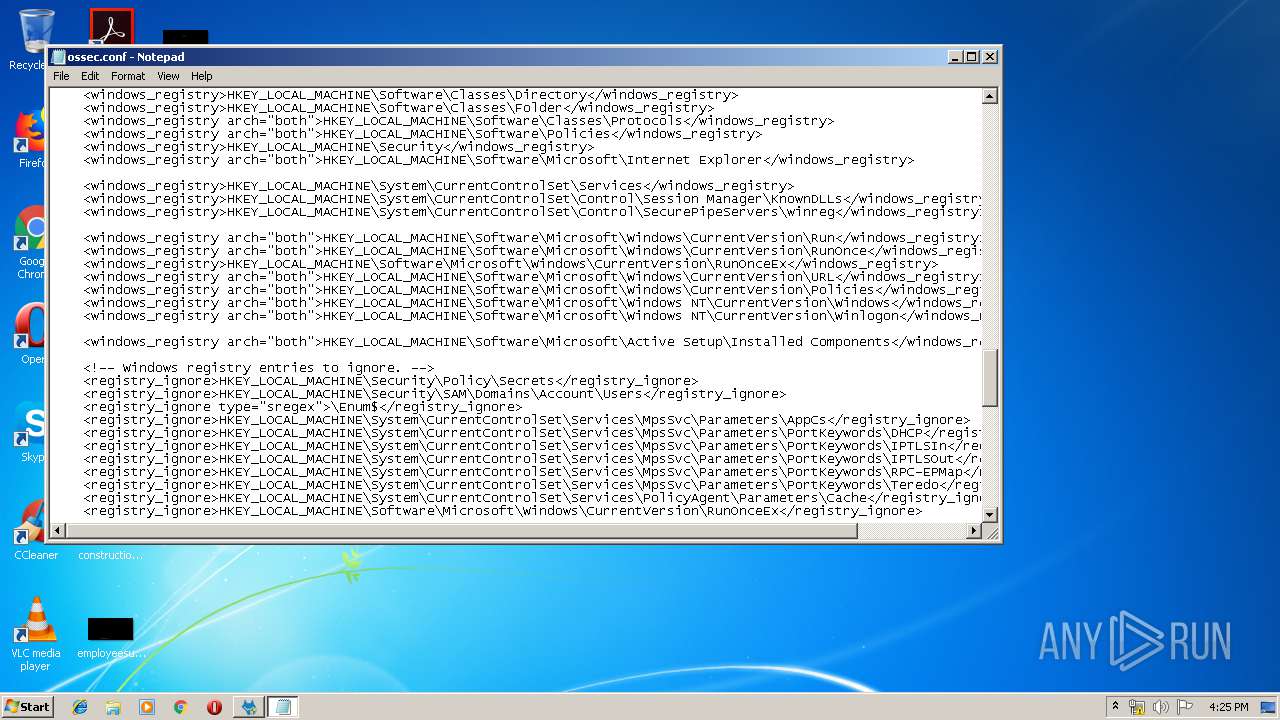Click the line containing CurrentControlSet\Services</windows_registry>
The image size is (1280, 720).
(x=439, y=186)
